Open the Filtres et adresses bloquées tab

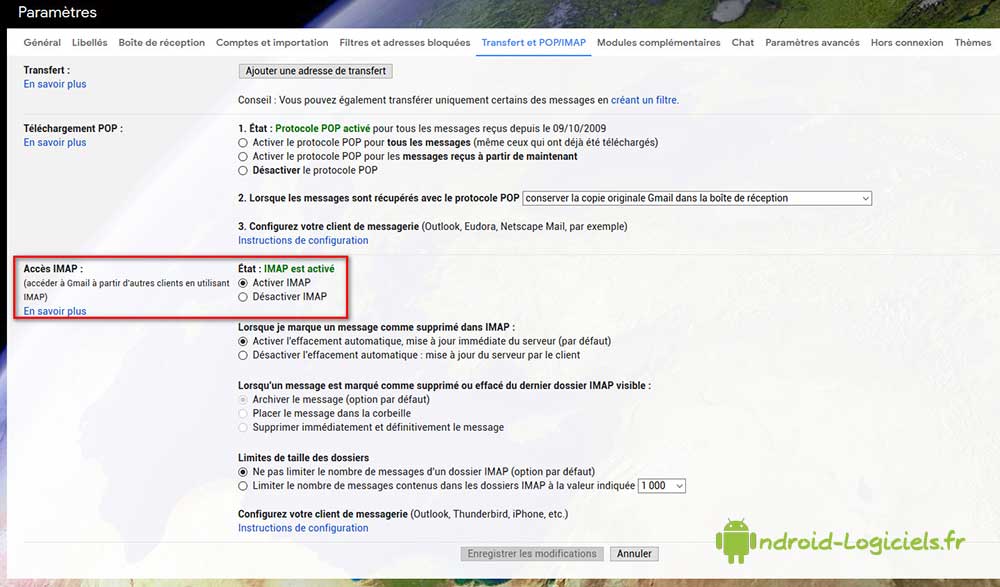(404, 43)
